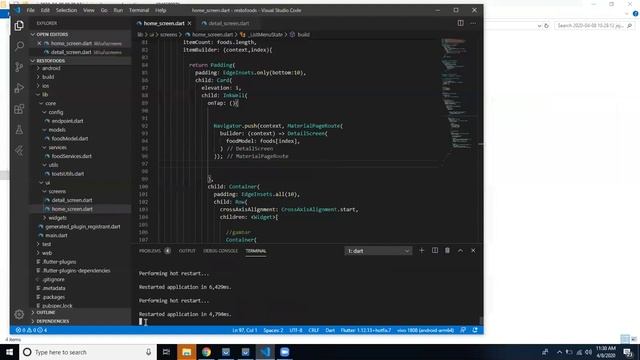Image resolution: width=640 pixels, height=360 pixels.
Task: Open the Terminal menu
Action: [x=139, y=10]
